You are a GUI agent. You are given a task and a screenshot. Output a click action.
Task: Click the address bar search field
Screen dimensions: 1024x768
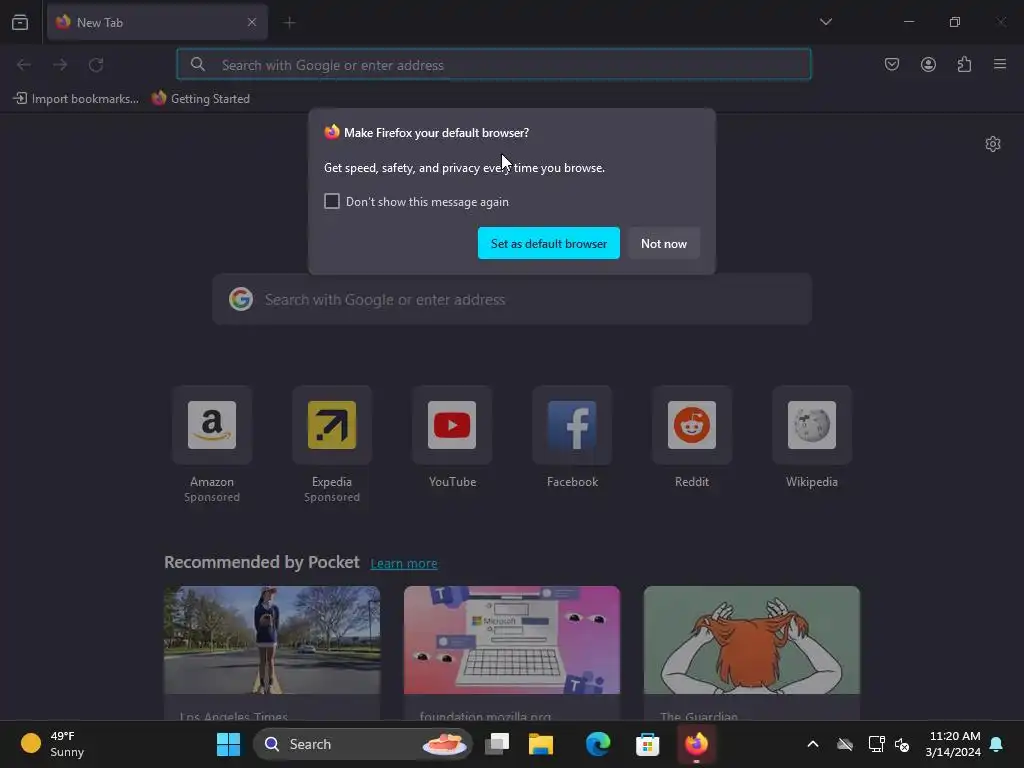coord(494,65)
